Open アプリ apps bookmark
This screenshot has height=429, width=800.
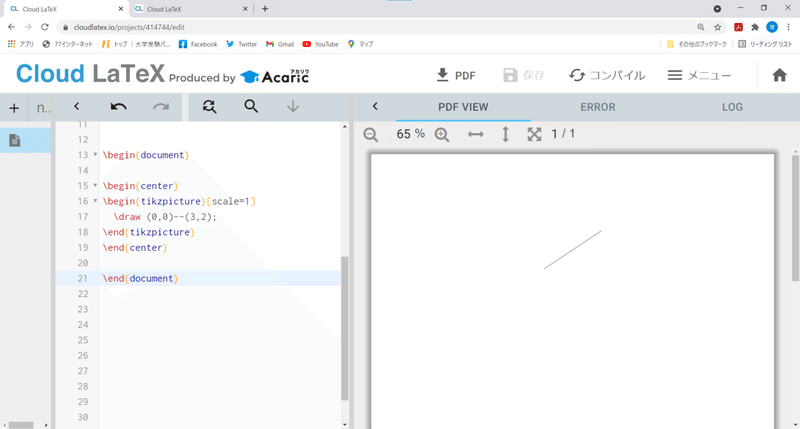pyautogui.click(x=21, y=44)
